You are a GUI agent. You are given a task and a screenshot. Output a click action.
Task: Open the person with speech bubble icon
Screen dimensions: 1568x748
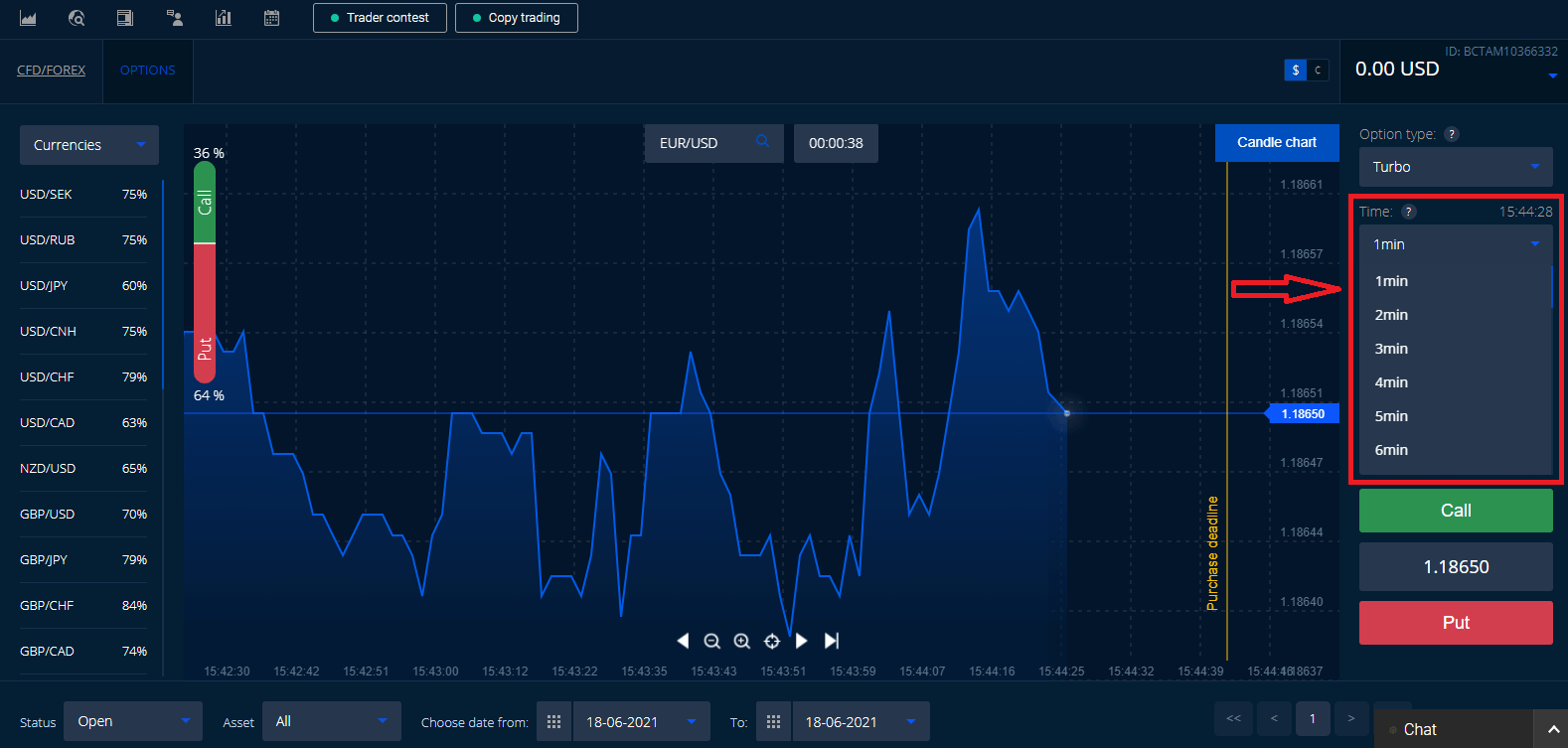pos(174,18)
